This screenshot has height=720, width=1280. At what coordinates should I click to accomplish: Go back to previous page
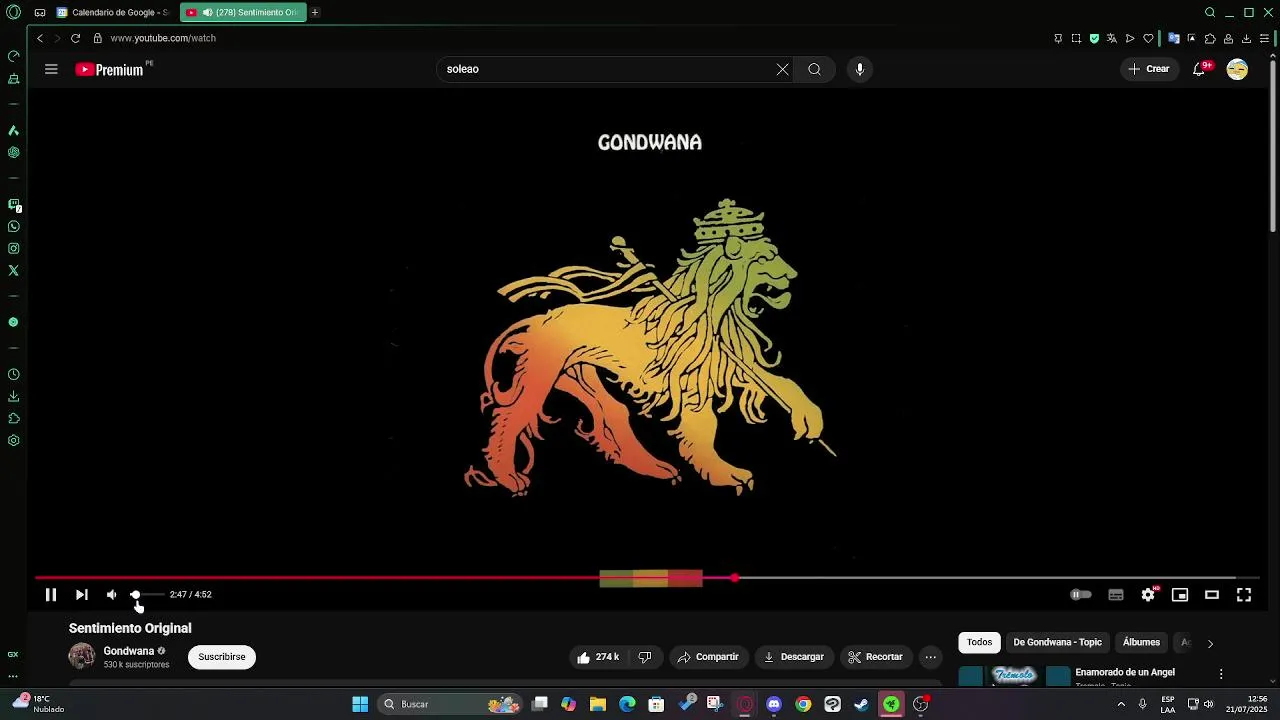pyautogui.click(x=40, y=38)
